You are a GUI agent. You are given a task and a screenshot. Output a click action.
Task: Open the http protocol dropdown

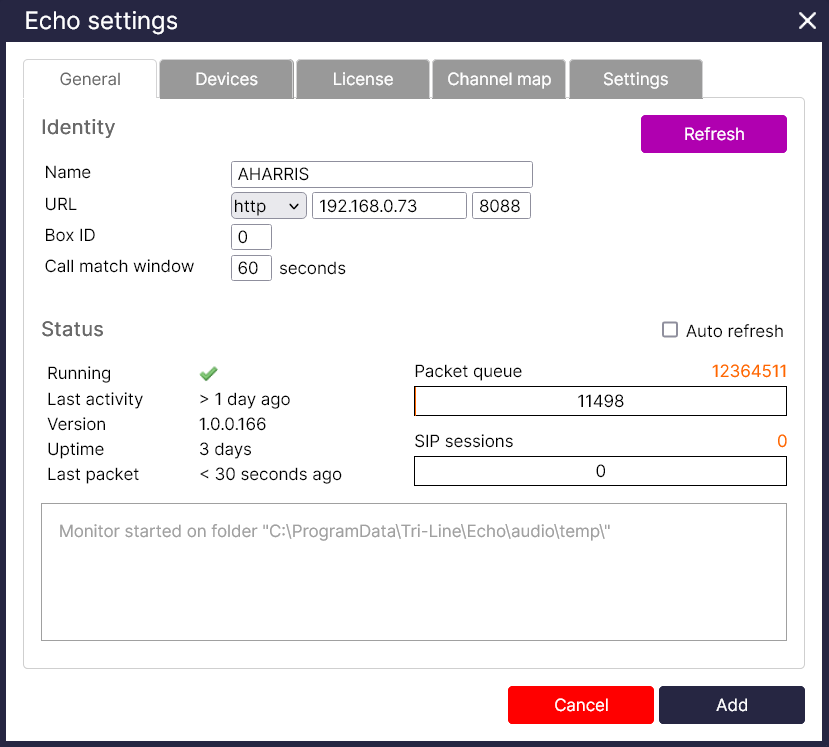268,206
